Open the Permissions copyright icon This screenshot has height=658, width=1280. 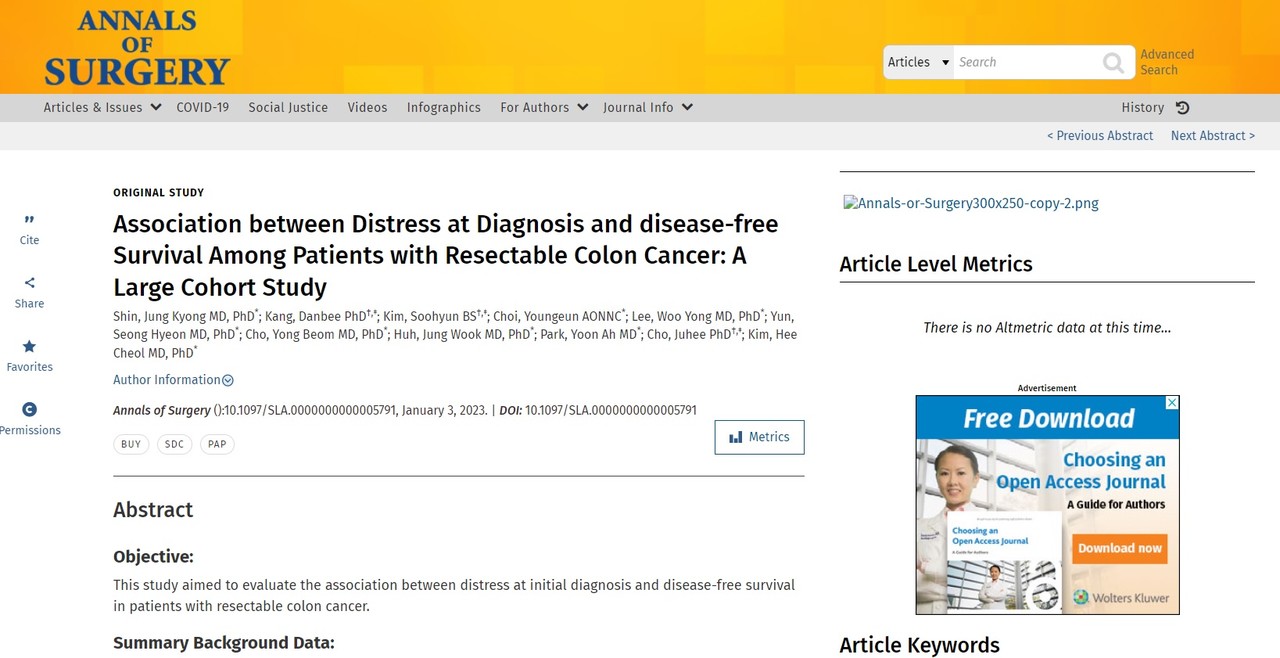coord(29,410)
